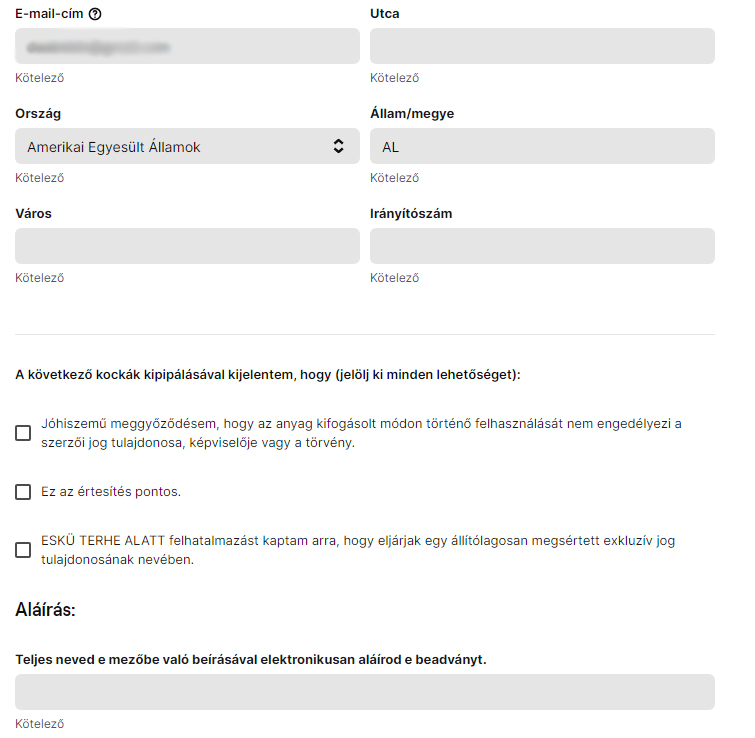This screenshot has height=738, width=755.
Task: Click the Állam/megye field label
Action: click(412, 114)
